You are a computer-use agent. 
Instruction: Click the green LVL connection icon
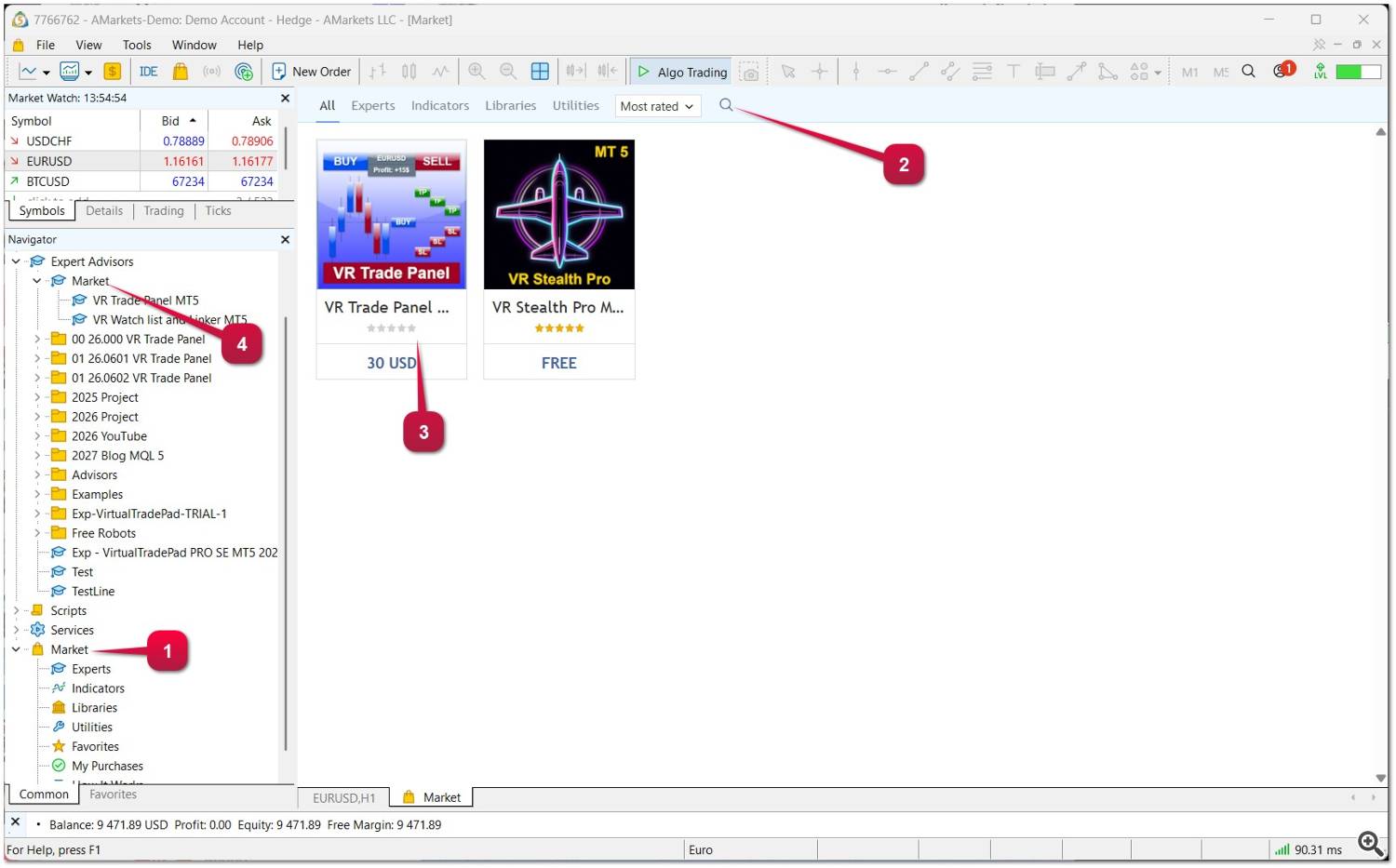pos(1320,72)
